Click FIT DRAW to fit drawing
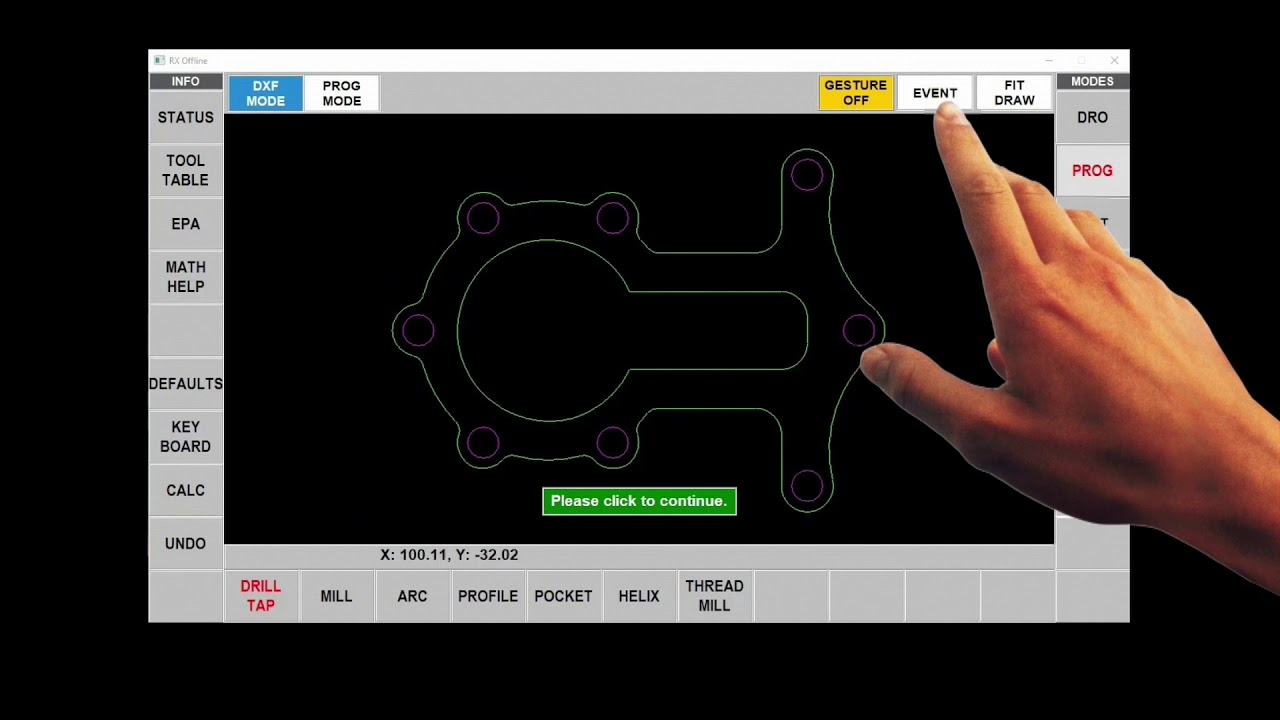 click(1014, 93)
